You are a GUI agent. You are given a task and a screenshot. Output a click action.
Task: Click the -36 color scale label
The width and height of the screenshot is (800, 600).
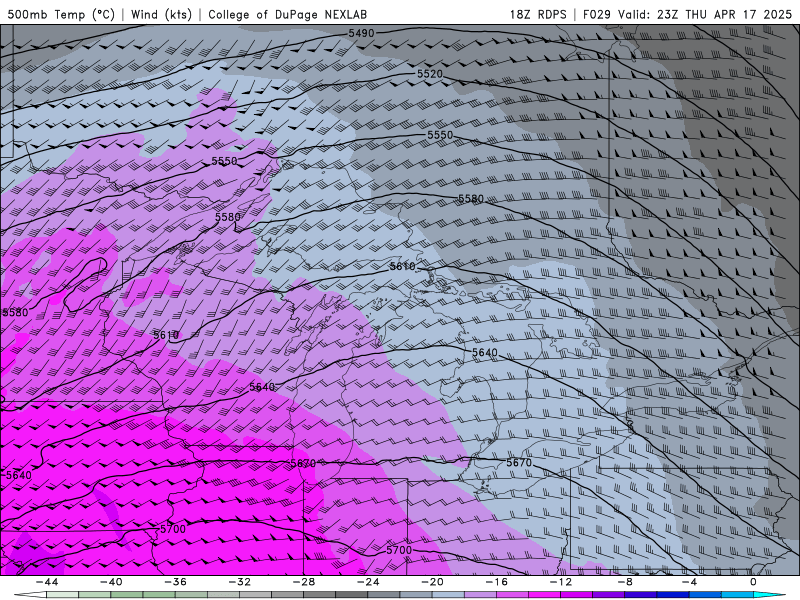pyautogui.click(x=175, y=582)
